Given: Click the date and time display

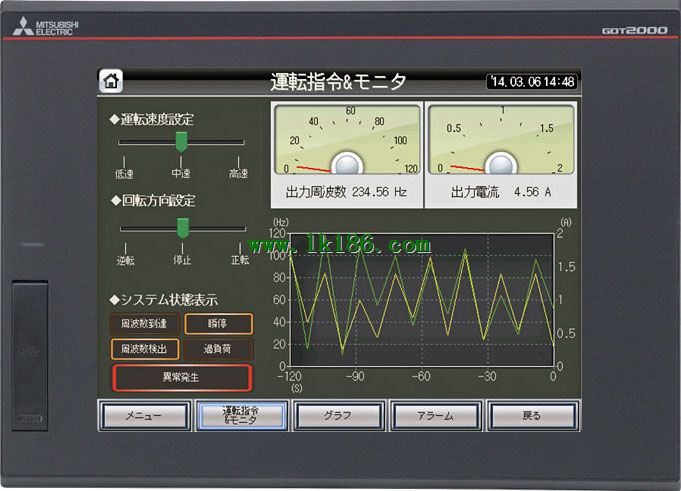Looking at the screenshot, I should click(532, 82).
